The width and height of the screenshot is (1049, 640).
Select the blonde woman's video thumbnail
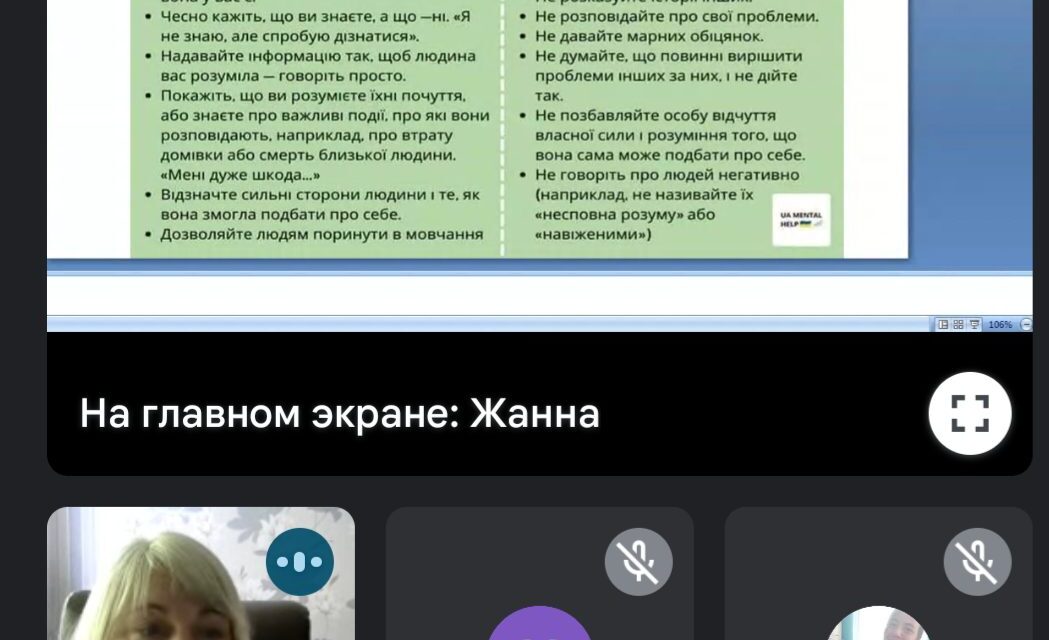(201, 573)
